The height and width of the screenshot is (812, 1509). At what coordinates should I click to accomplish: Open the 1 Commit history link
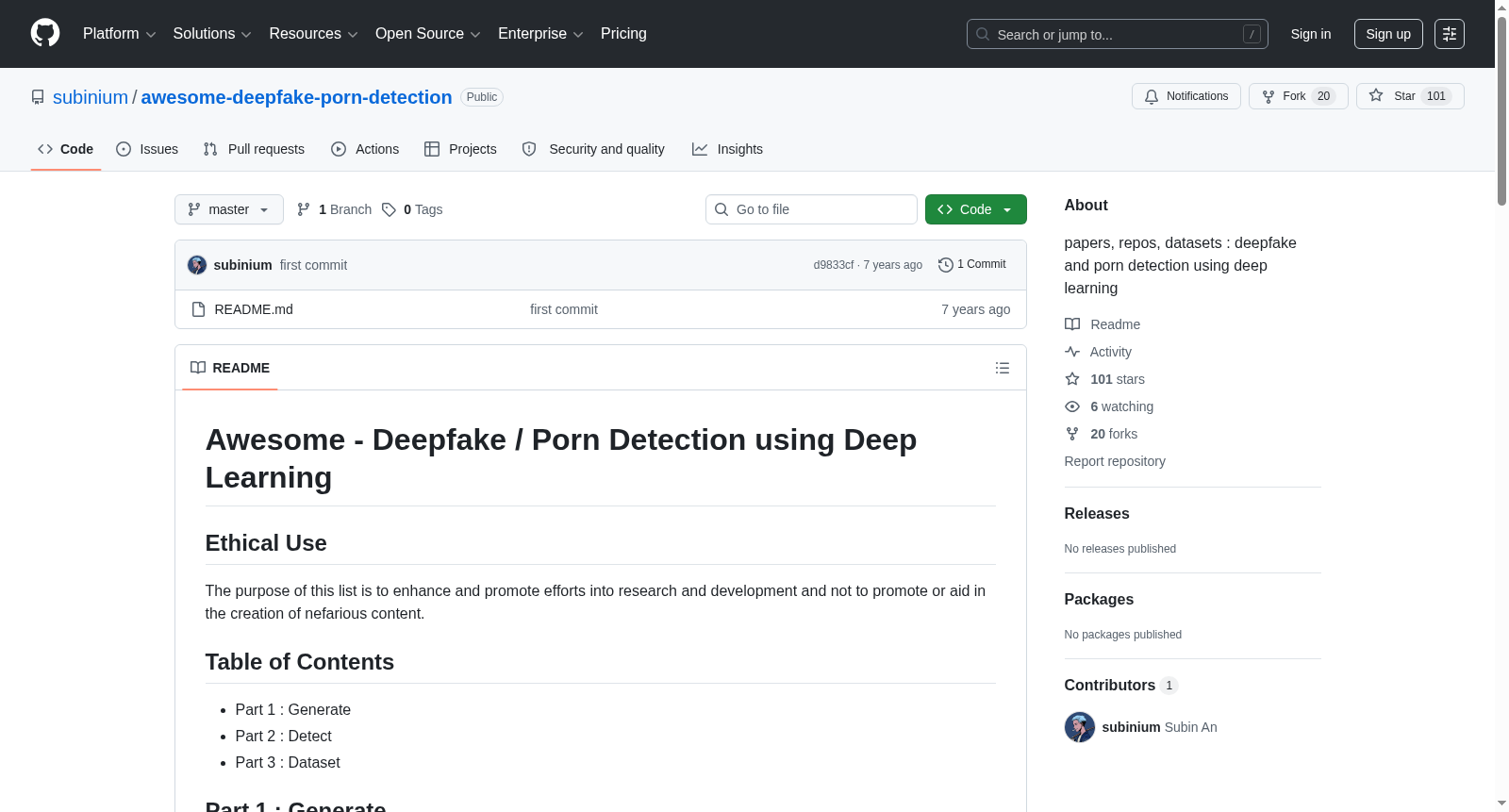[x=972, y=265]
